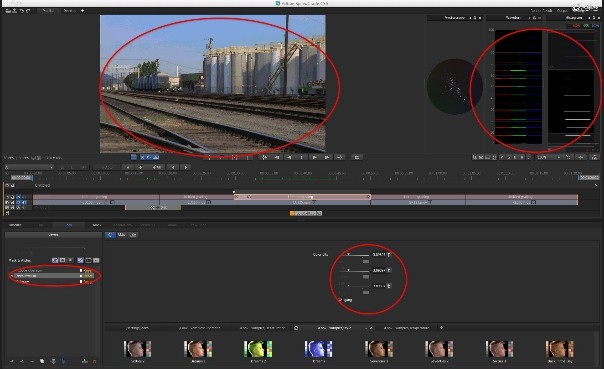Click the stepper beside the third slider value
The height and width of the screenshot is (369, 604).
(389, 286)
